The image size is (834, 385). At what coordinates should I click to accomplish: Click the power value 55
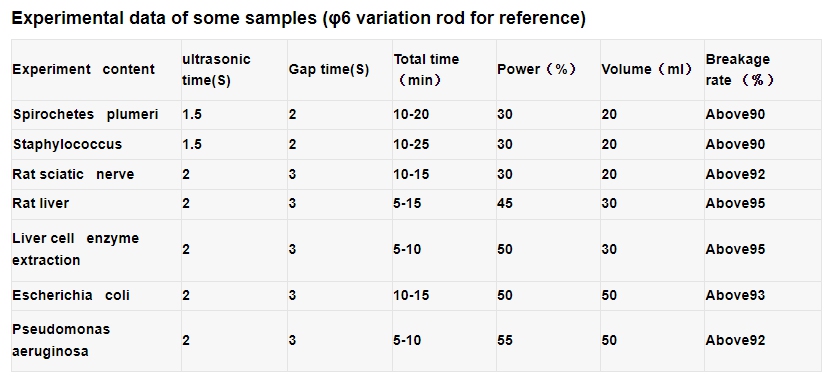tap(505, 340)
